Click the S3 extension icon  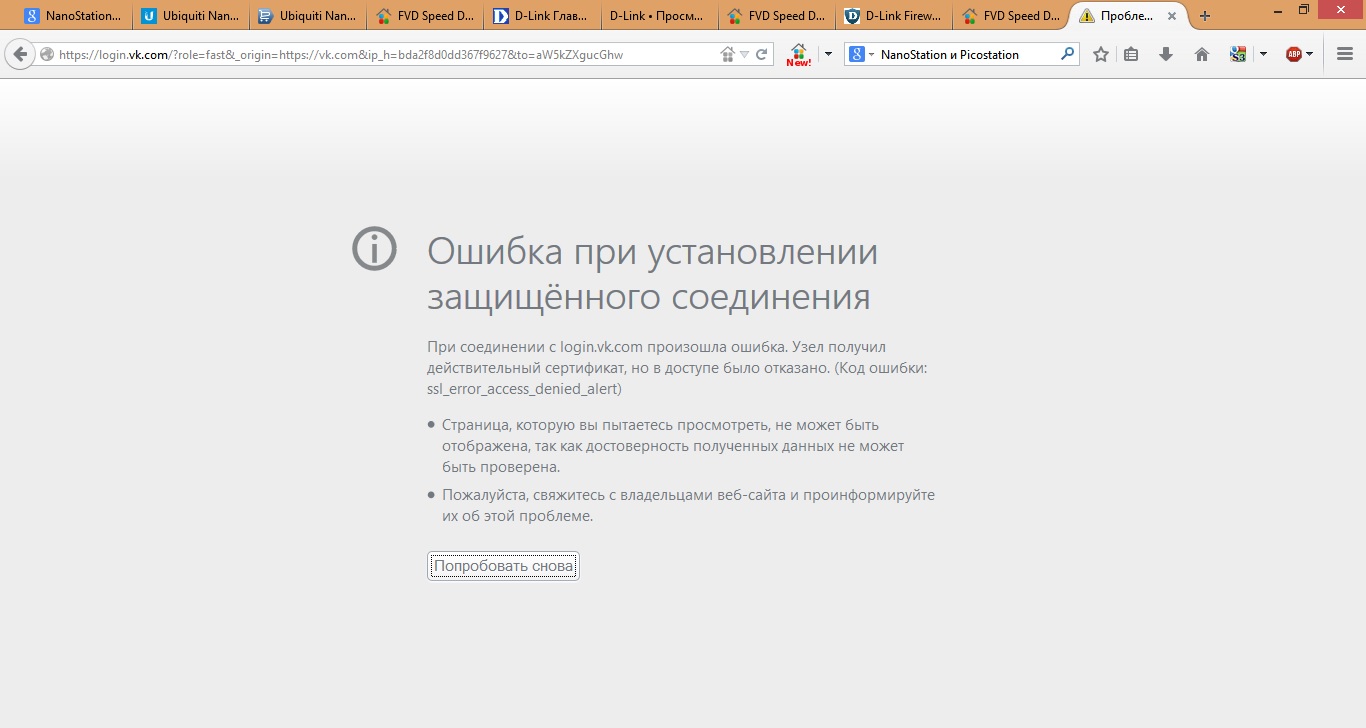(1238, 55)
